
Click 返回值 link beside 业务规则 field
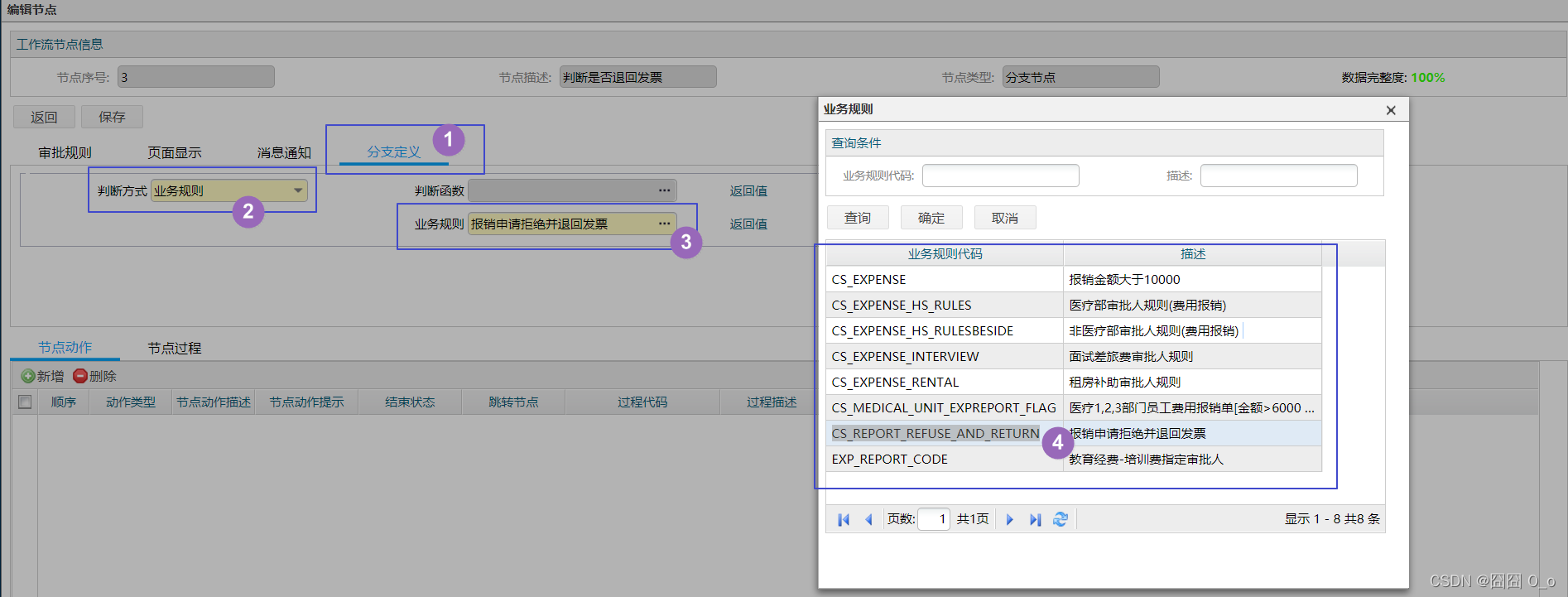click(748, 224)
